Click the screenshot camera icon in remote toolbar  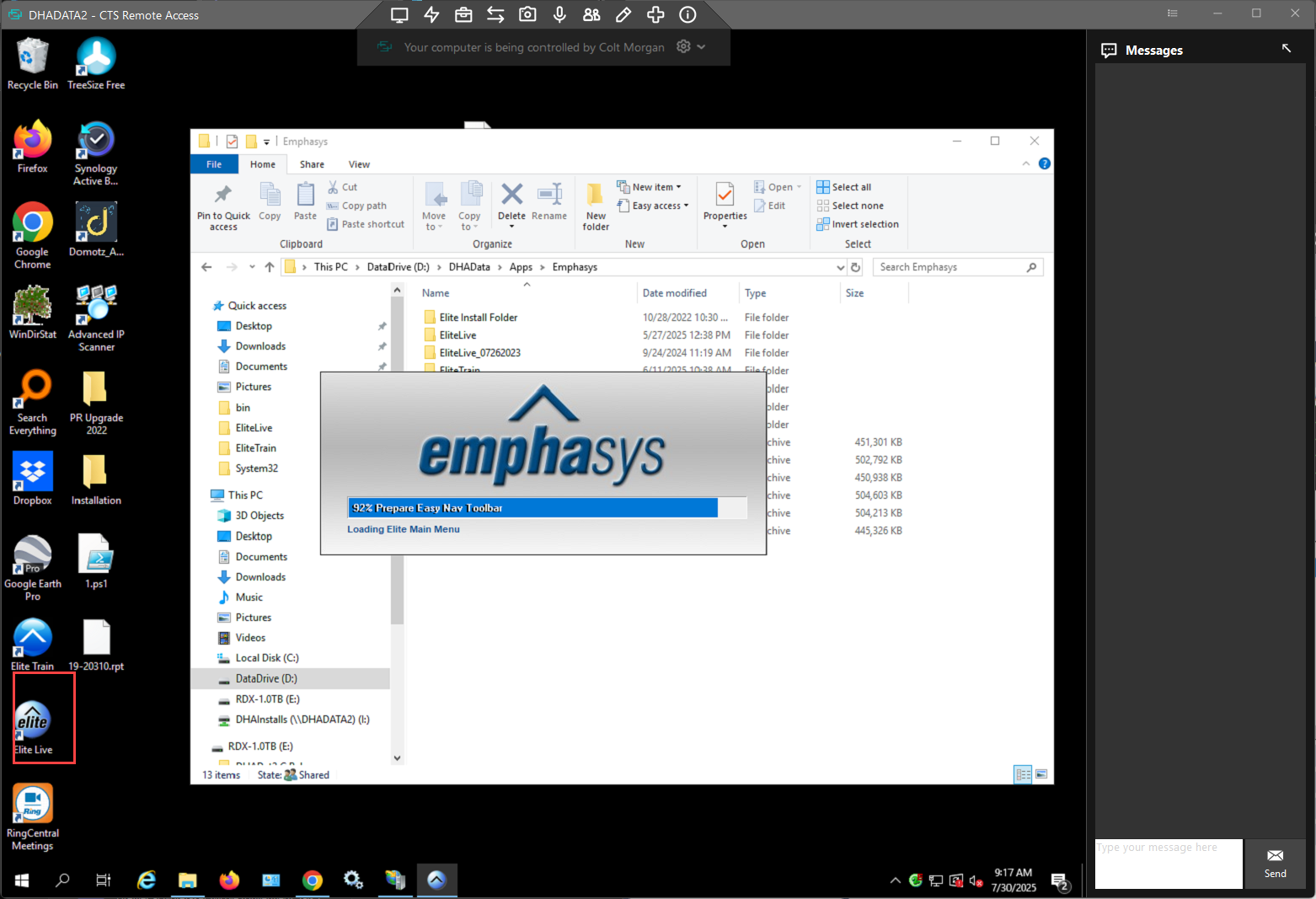click(x=527, y=14)
